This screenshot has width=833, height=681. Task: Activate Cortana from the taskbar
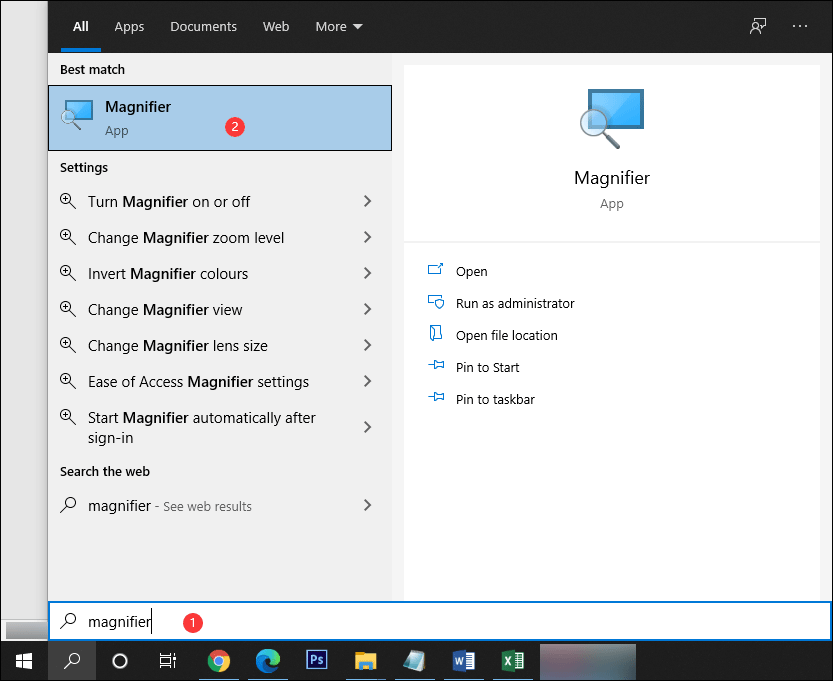click(120, 661)
